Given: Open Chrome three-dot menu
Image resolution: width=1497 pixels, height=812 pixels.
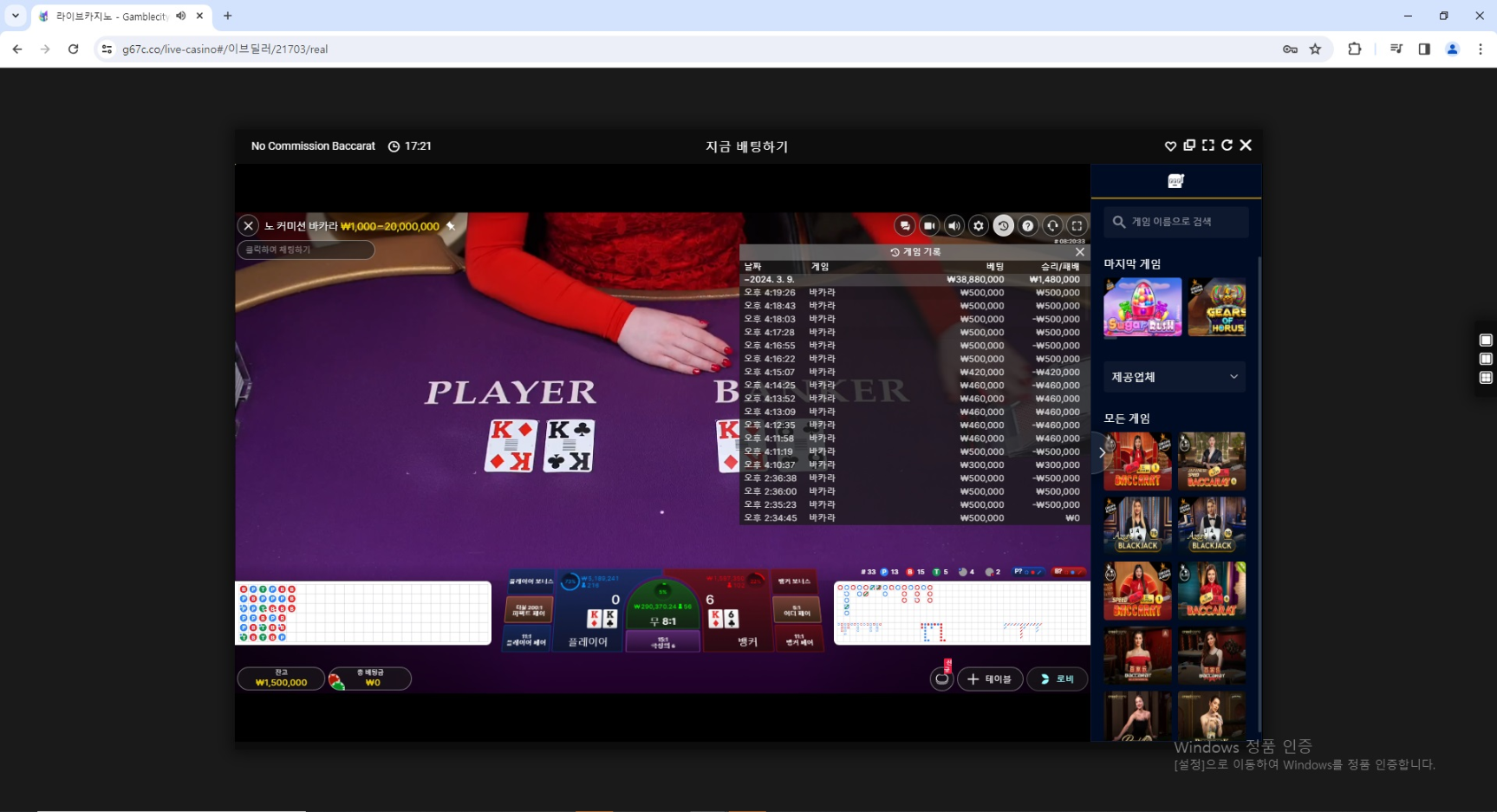Looking at the screenshot, I should tap(1481, 49).
